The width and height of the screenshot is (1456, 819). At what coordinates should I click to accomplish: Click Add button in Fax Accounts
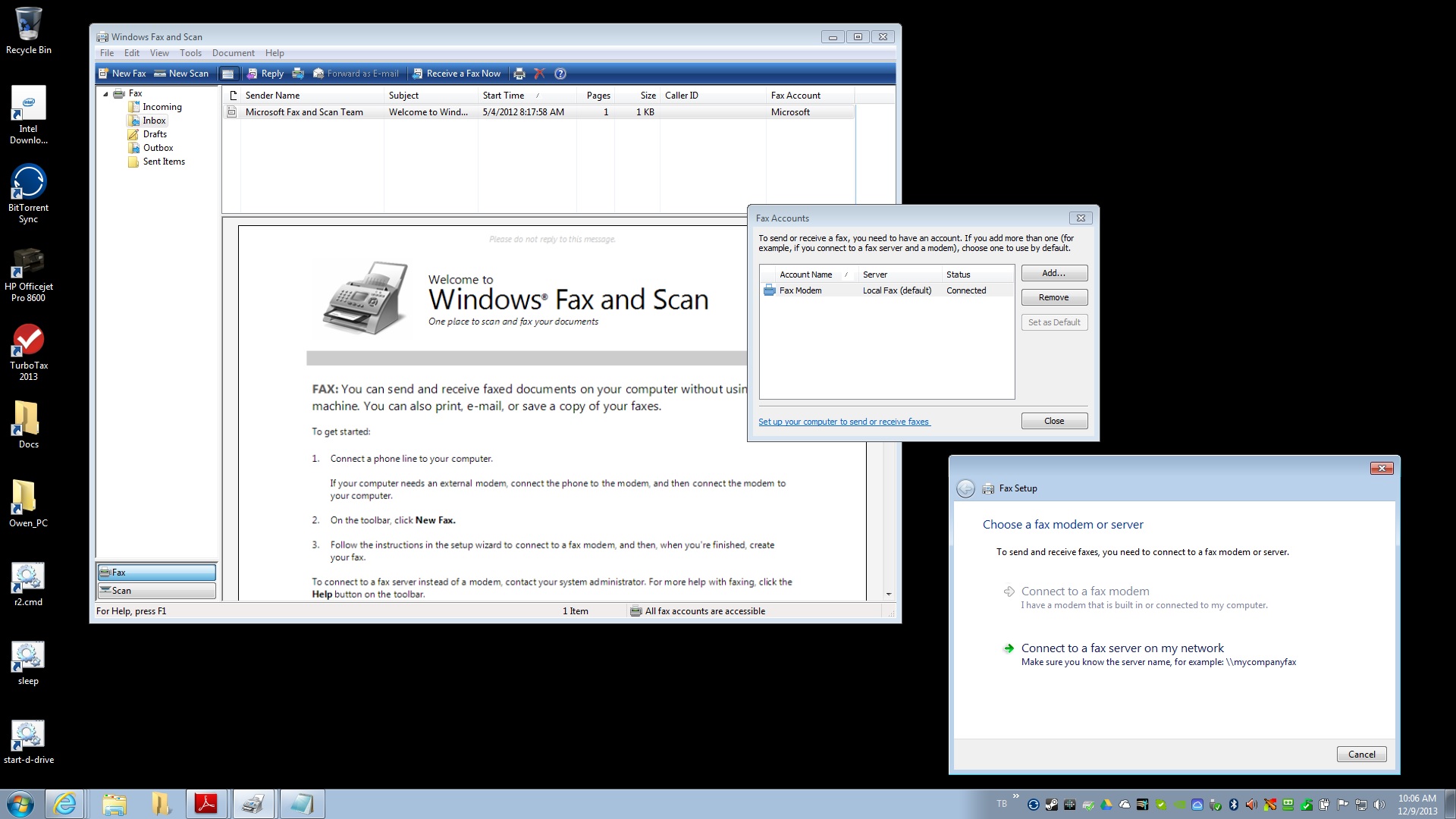coord(1054,273)
